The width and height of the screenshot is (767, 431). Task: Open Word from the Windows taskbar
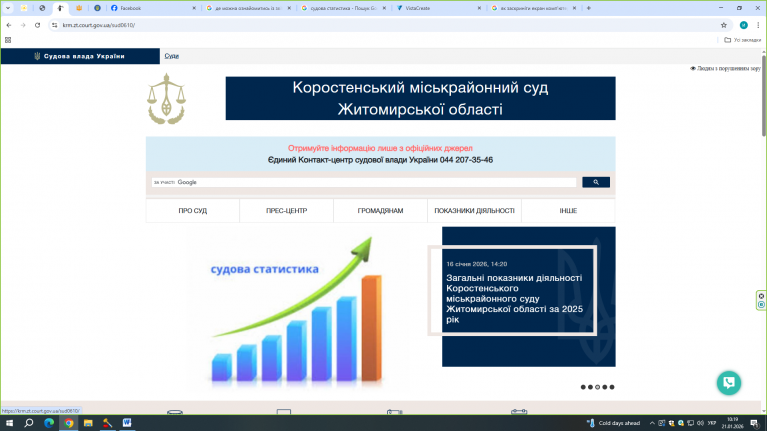tap(127, 423)
